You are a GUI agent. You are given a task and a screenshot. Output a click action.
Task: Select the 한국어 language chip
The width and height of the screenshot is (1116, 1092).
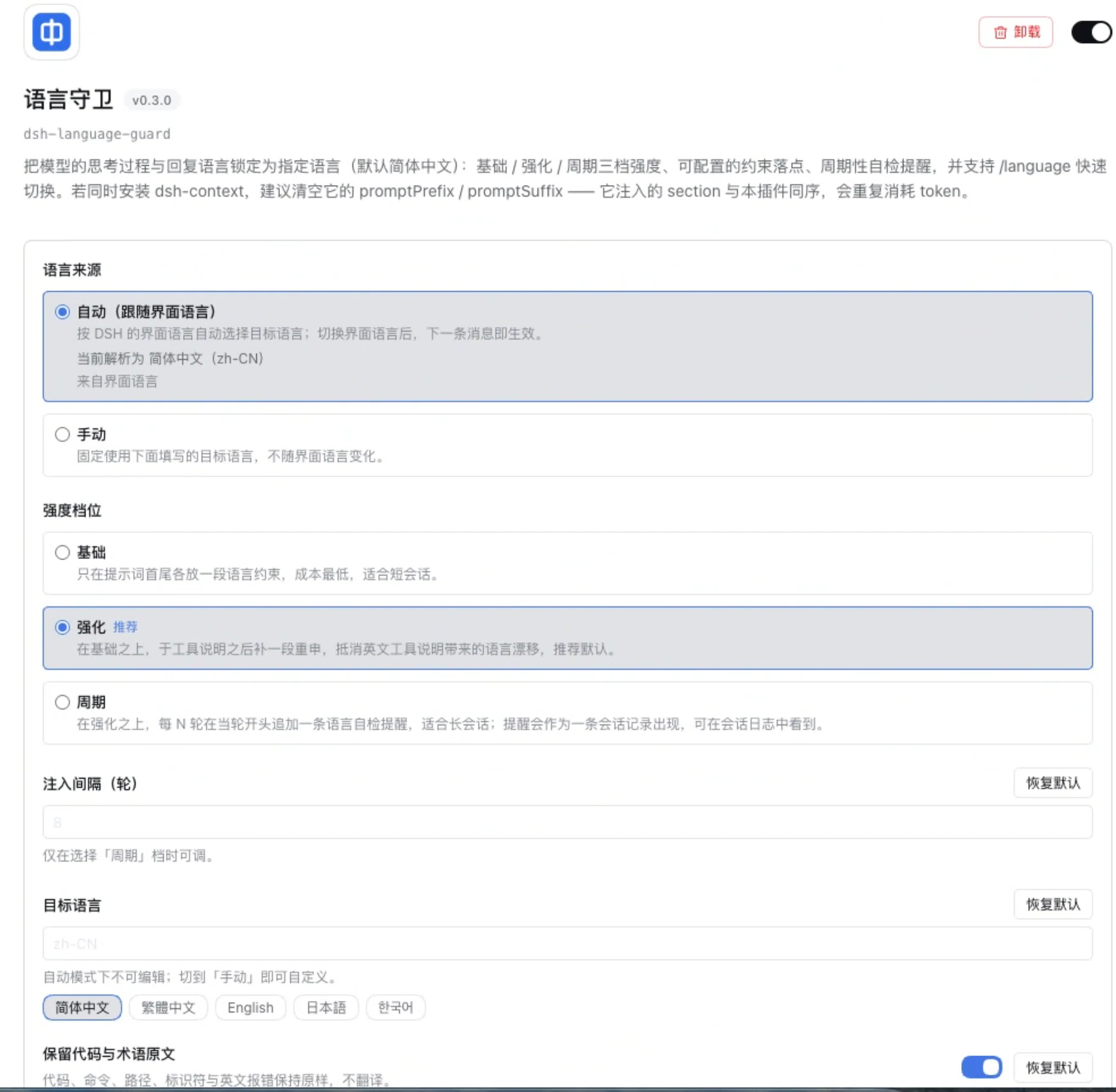[396, 1007]
